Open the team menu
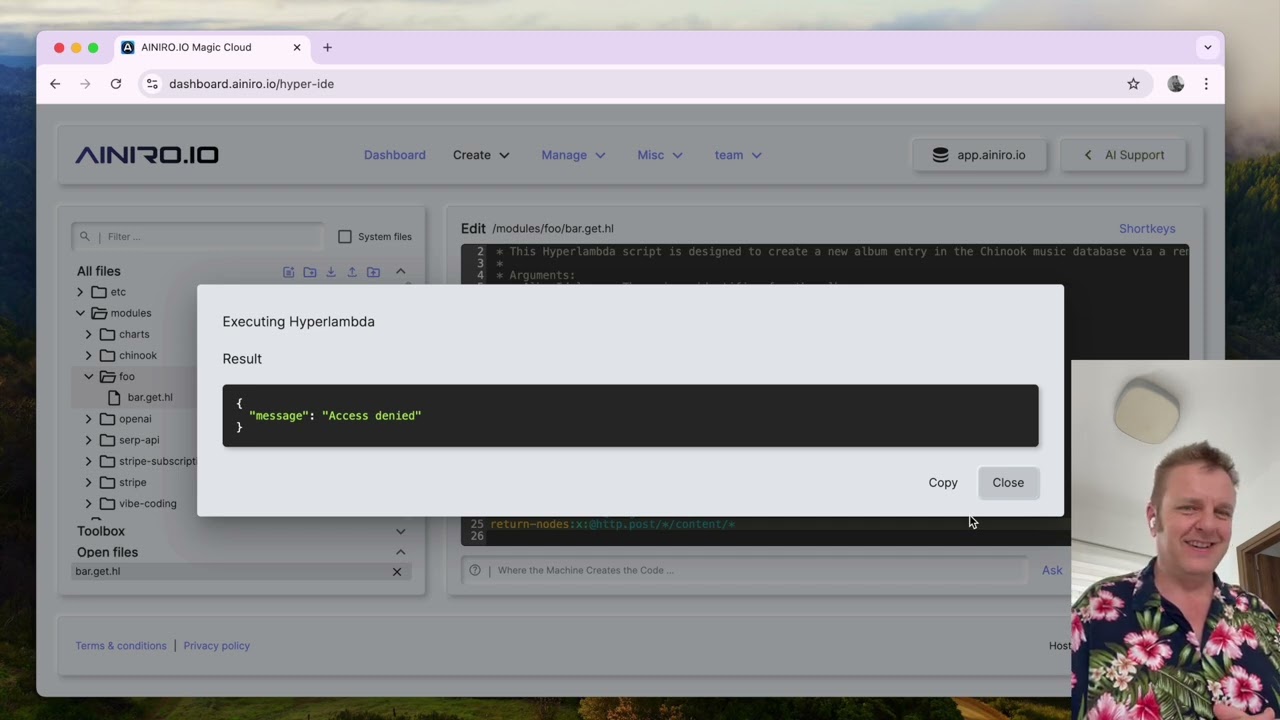The height and width of the screenshot is (720, 1280). (738, 155)
